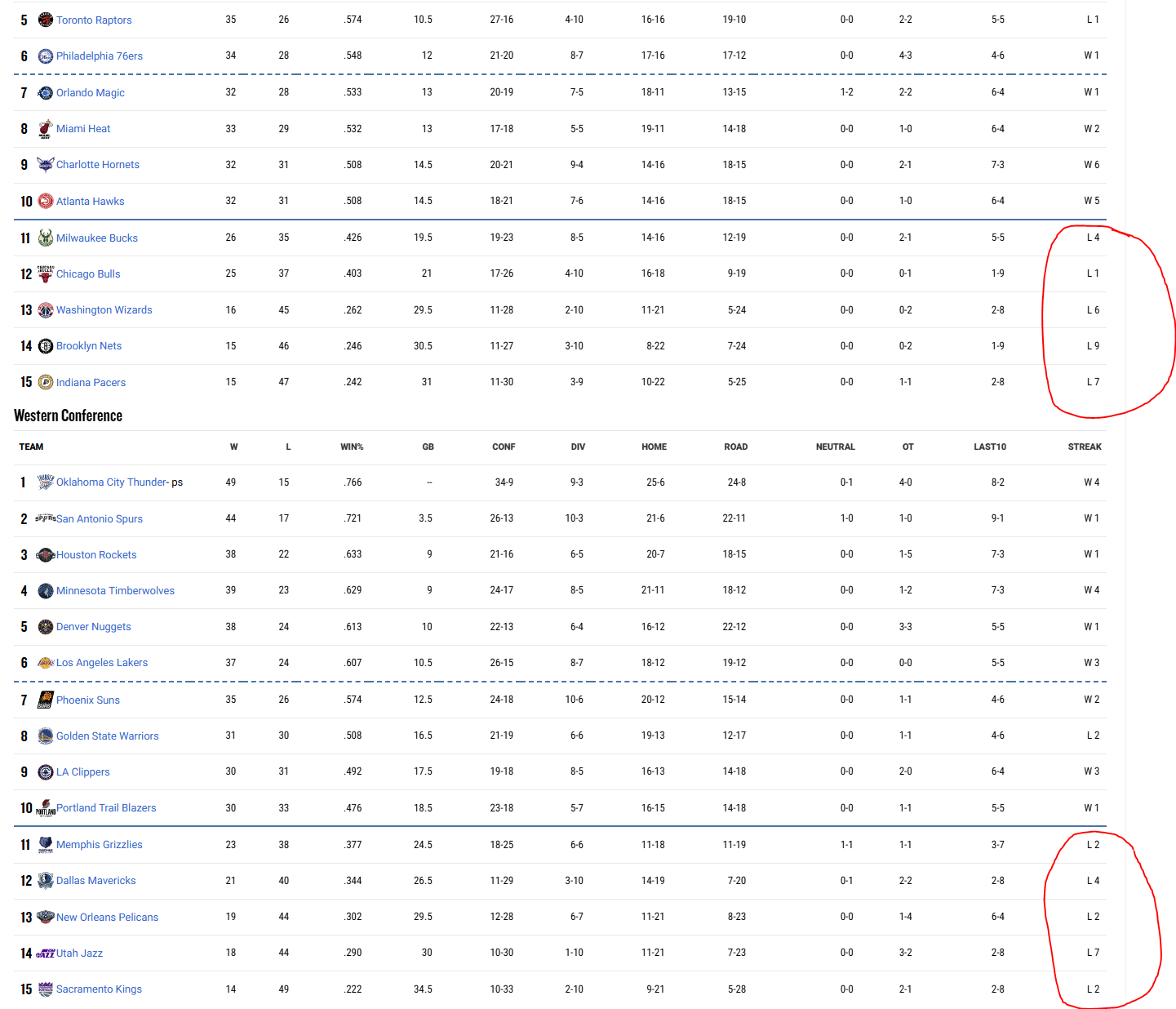The height and width of the screenshot is (1009, 1176).
Task: Open the Houston Rockets team link
Action: (x=96, y=554)
